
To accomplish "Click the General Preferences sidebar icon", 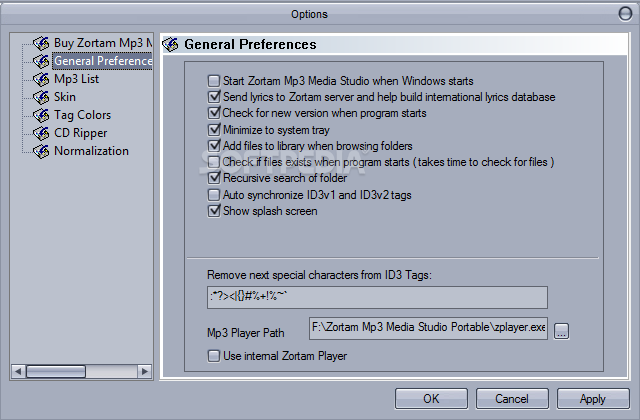I will coord(41,61).
